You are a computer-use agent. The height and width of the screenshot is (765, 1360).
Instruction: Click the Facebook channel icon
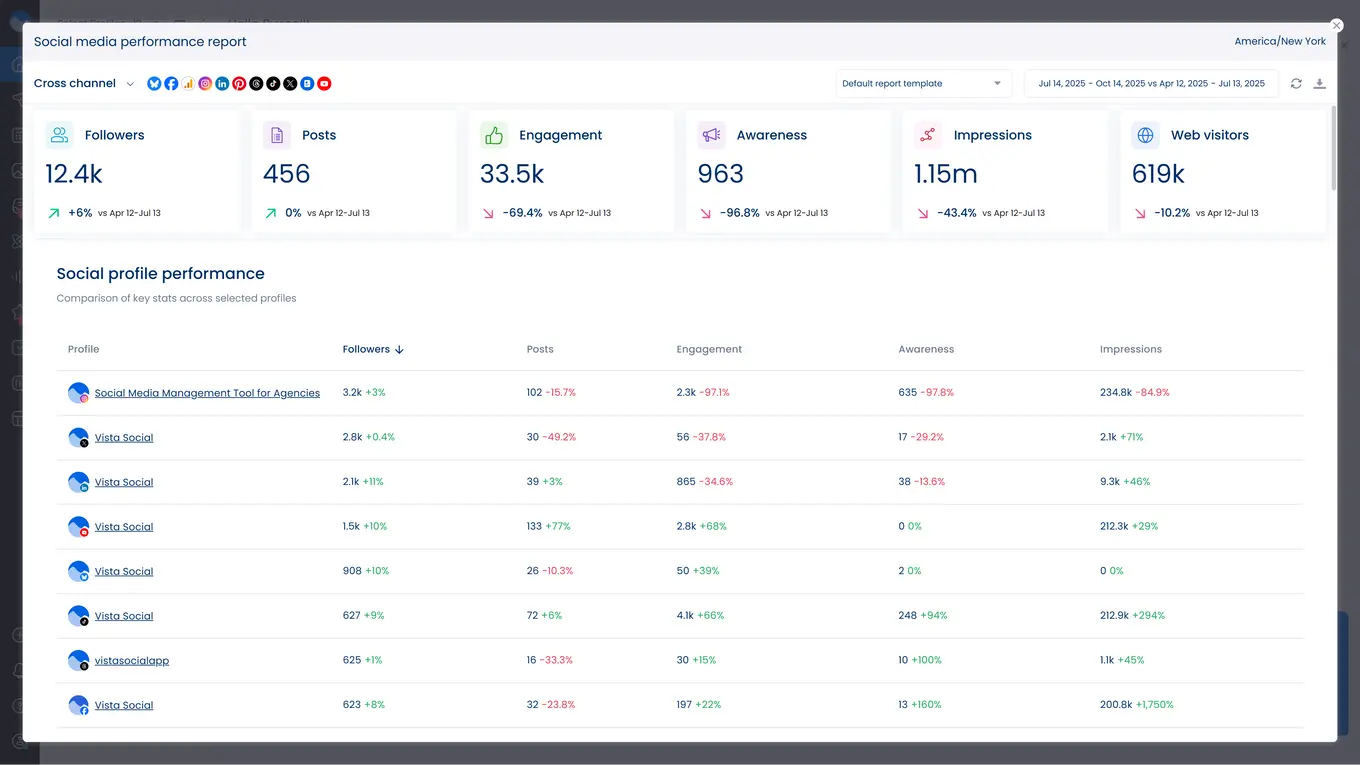coord(171,84)
